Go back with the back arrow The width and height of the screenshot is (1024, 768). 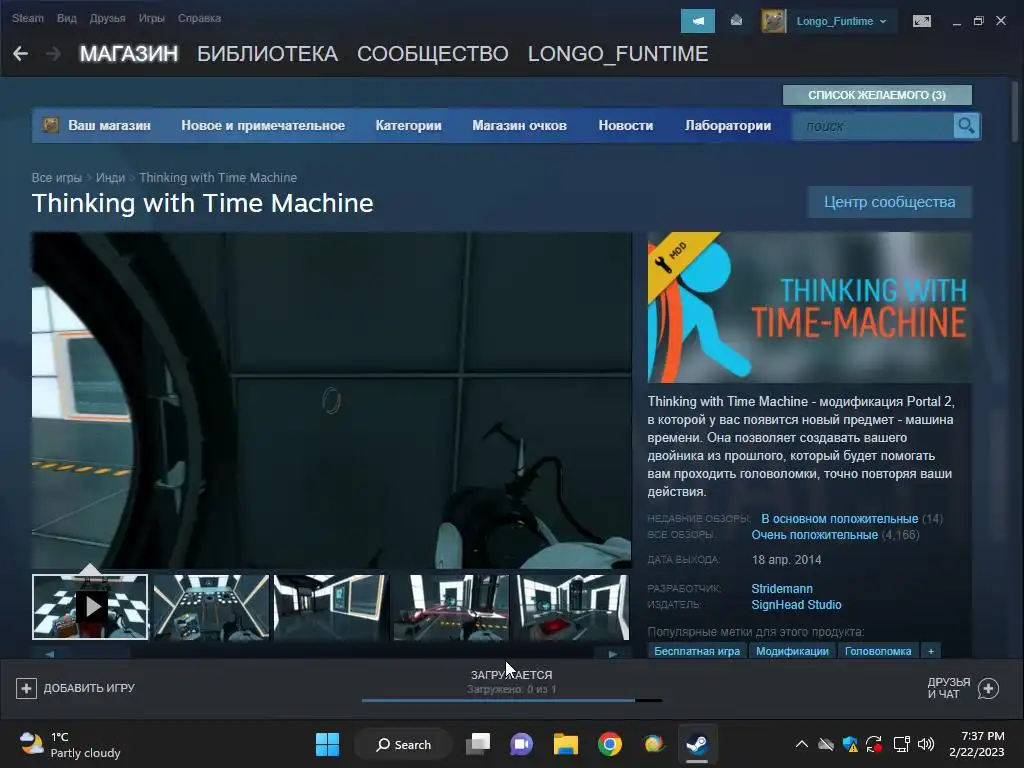[20, 54]
